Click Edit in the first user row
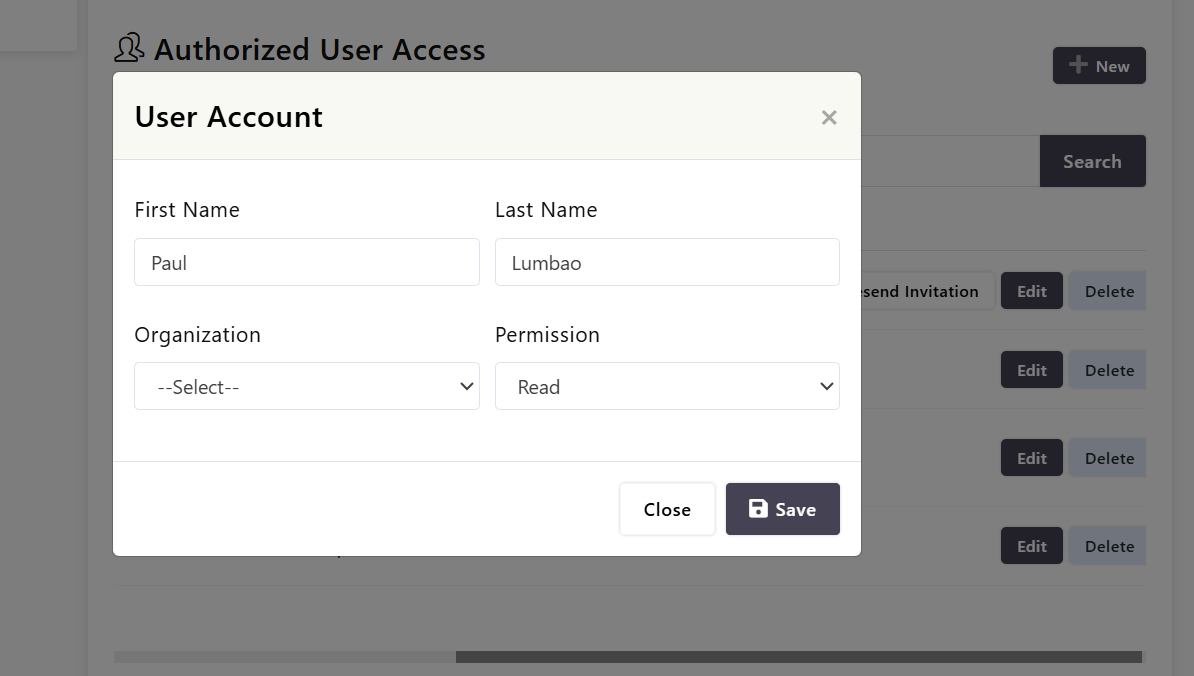Viewport: 1194px width, 676px height. click(x=1031, y=291)
